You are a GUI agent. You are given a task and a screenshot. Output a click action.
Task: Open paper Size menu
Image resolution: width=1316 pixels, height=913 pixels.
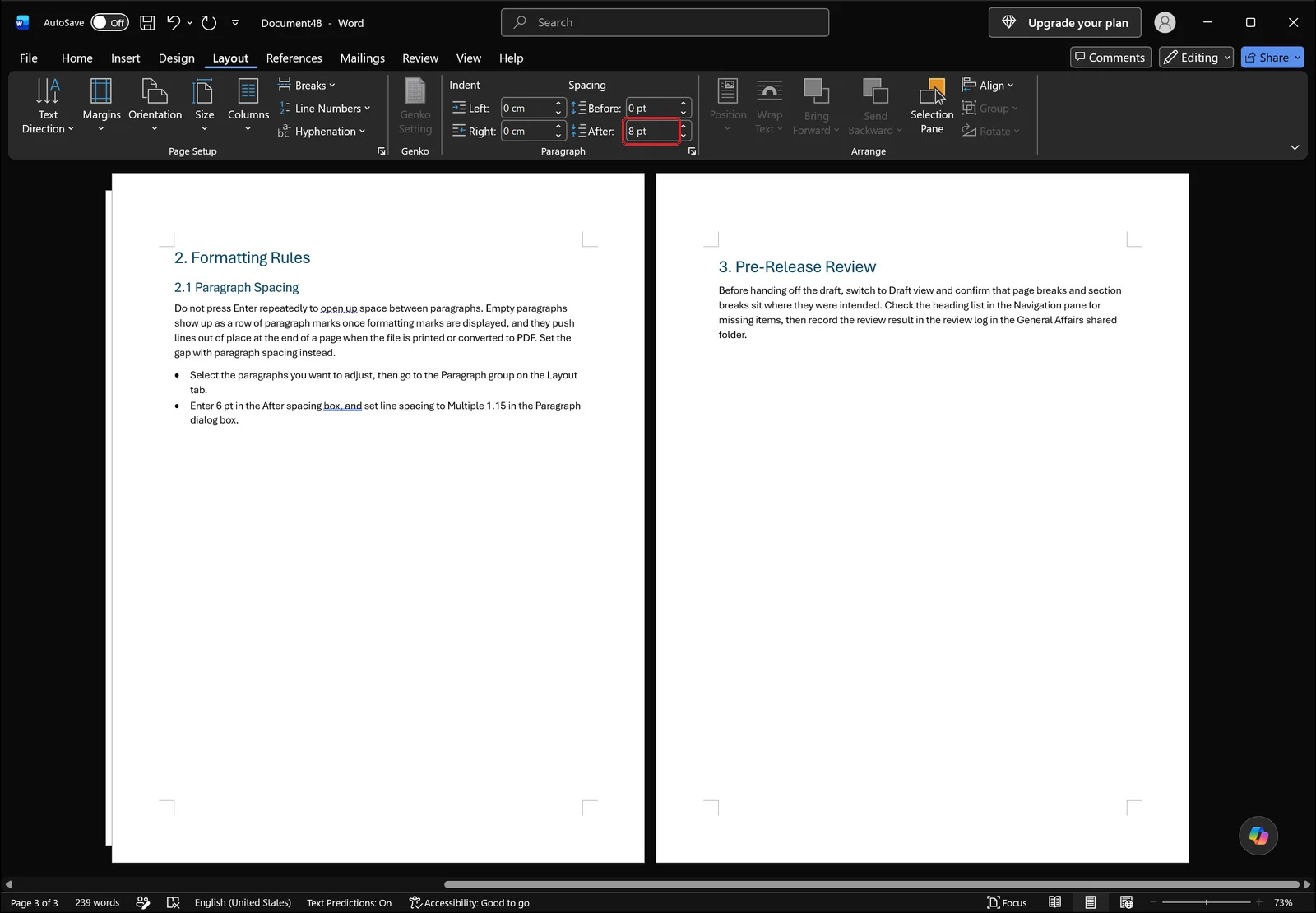204,105
